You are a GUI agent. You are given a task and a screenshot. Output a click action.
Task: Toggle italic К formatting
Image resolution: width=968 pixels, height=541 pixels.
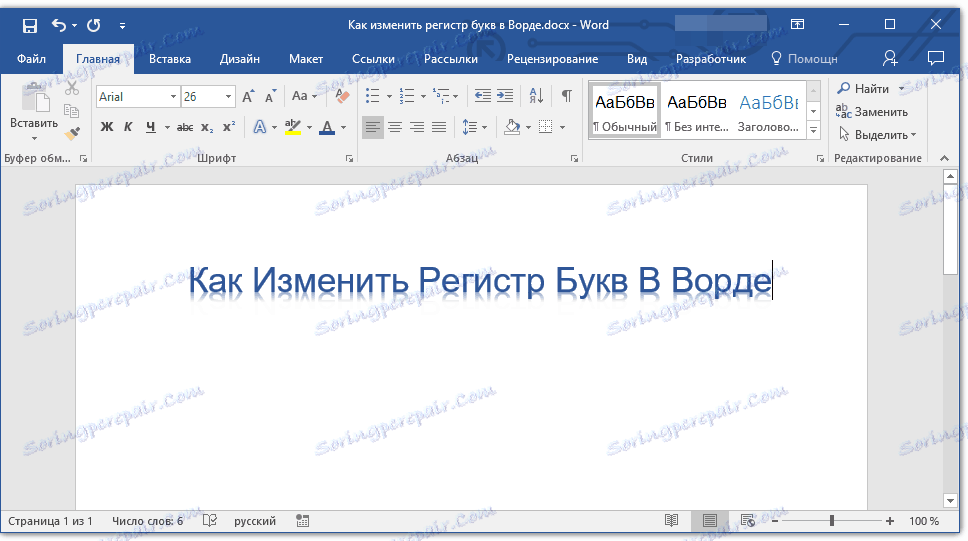[x=128, y=127]
